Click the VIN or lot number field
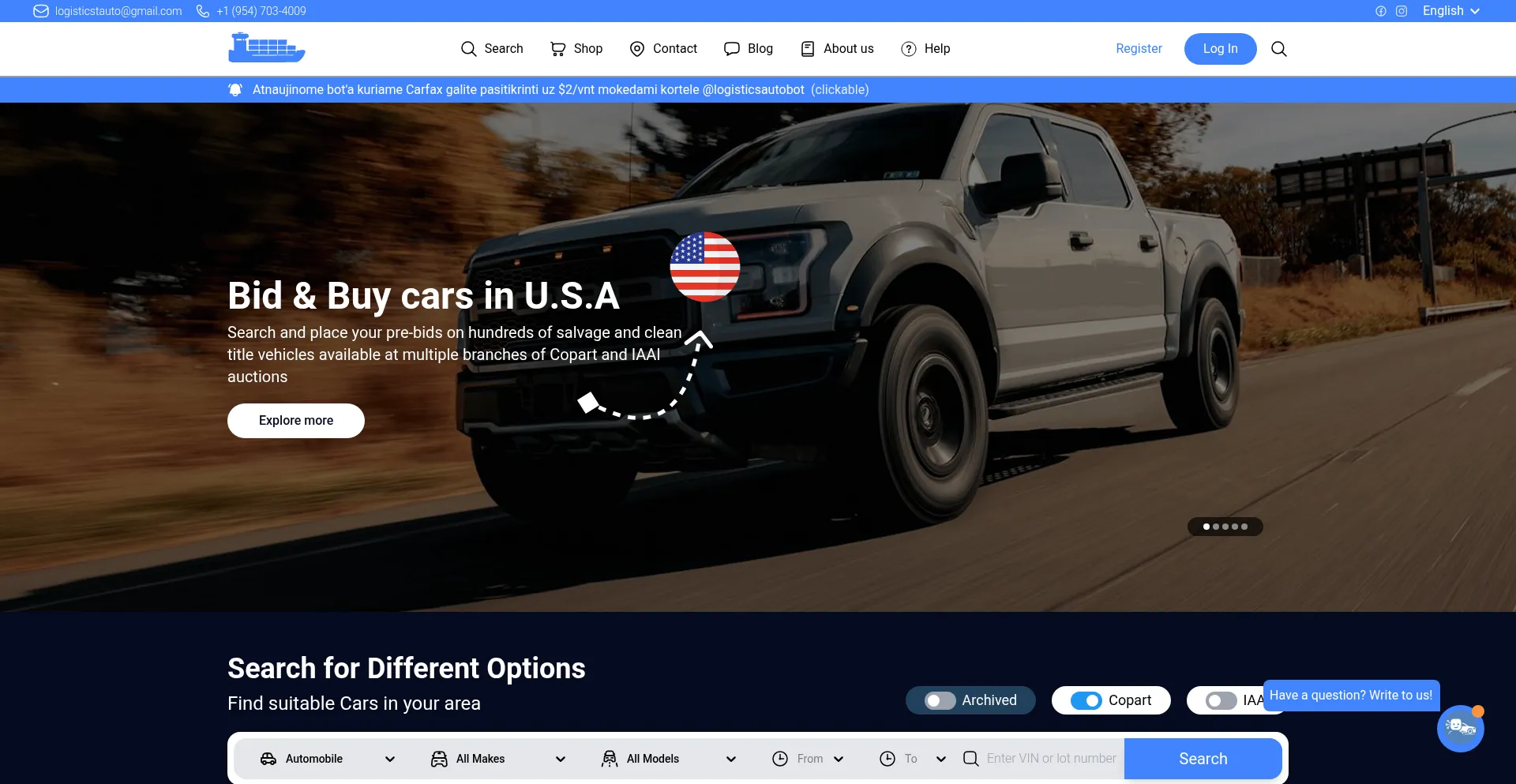 coord(1050,759)
